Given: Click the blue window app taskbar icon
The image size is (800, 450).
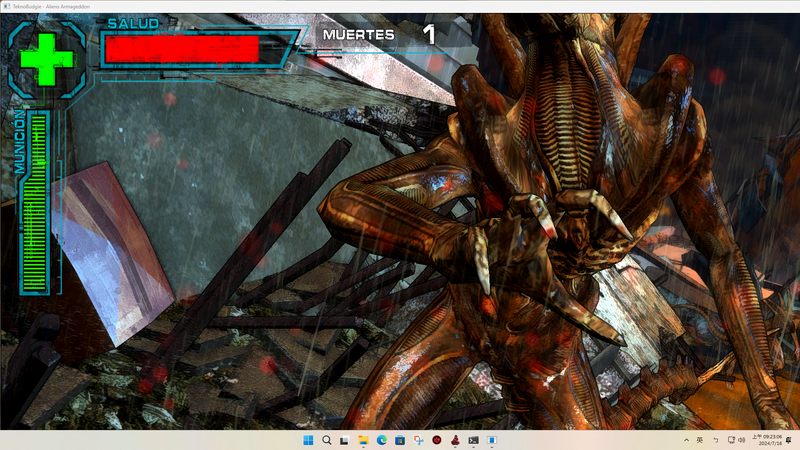Looking at the screenshot, I should pos(492,440).
